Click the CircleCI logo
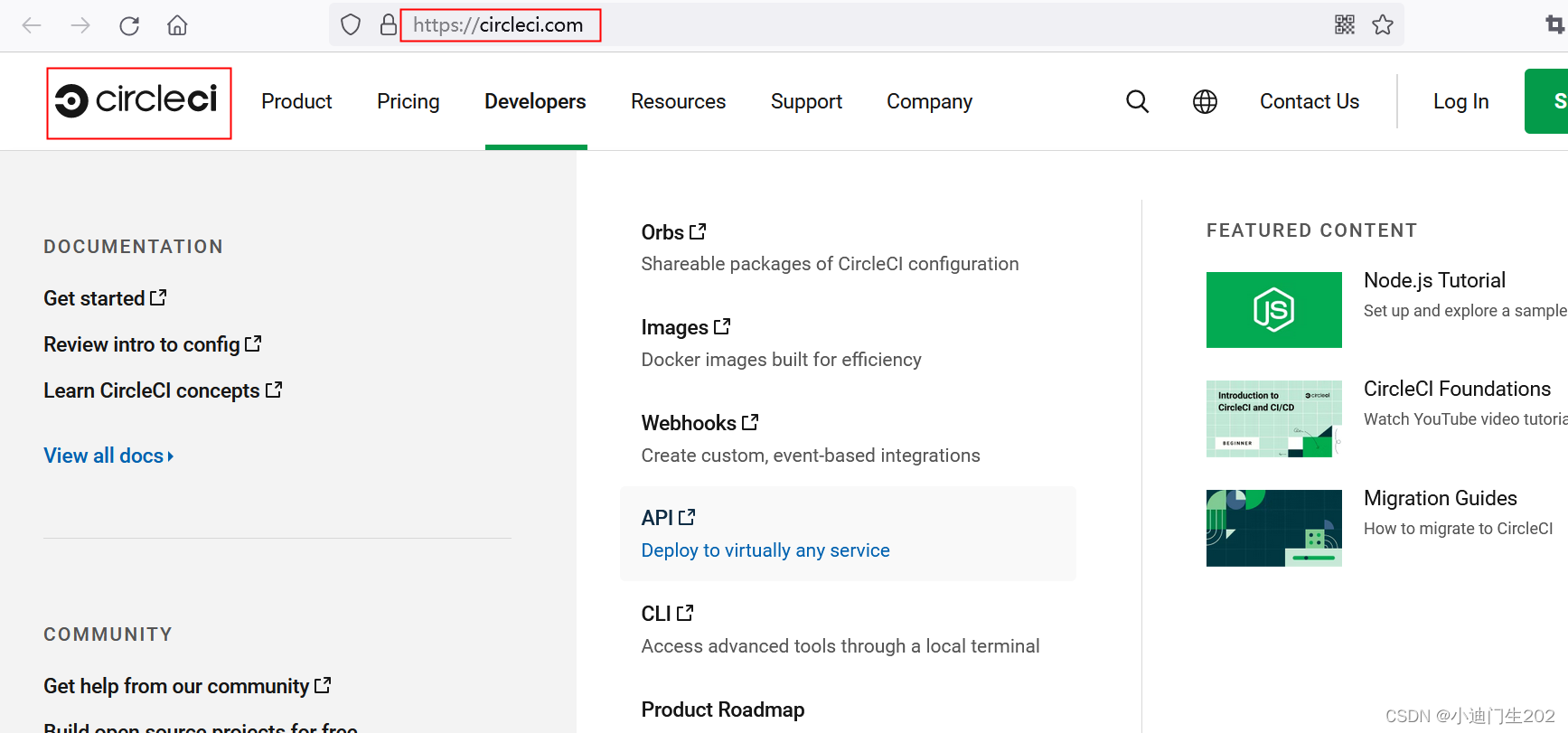Viewport: 1568px width, 733px height. pos(136,100)
